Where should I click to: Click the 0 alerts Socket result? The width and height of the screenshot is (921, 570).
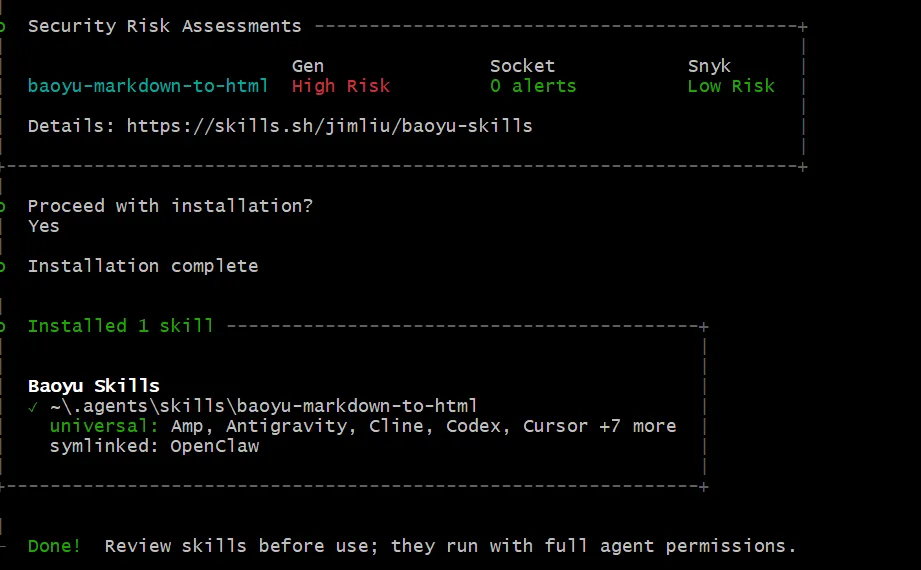click(533, 86)
